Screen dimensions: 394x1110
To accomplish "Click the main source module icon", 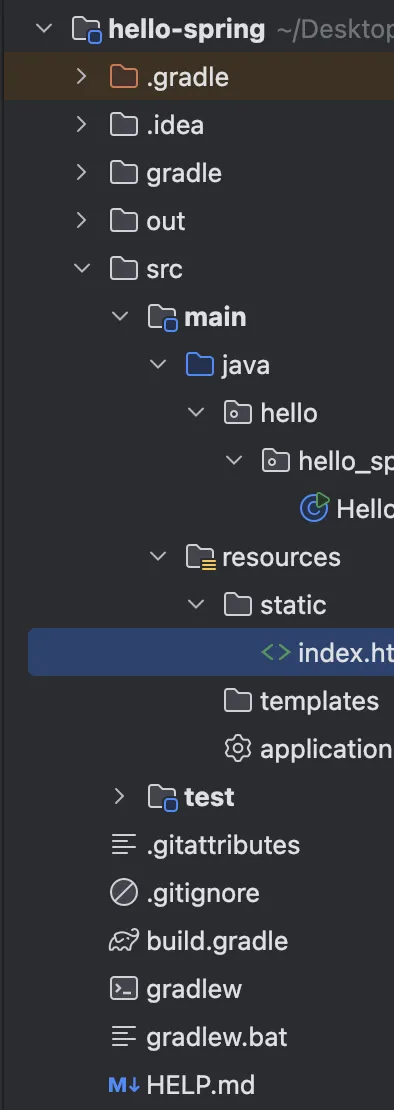I will coord(163,318).
